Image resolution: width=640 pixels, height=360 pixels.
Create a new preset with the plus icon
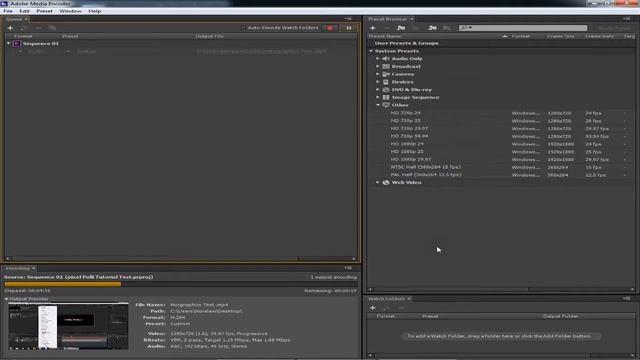coord(373,28)
